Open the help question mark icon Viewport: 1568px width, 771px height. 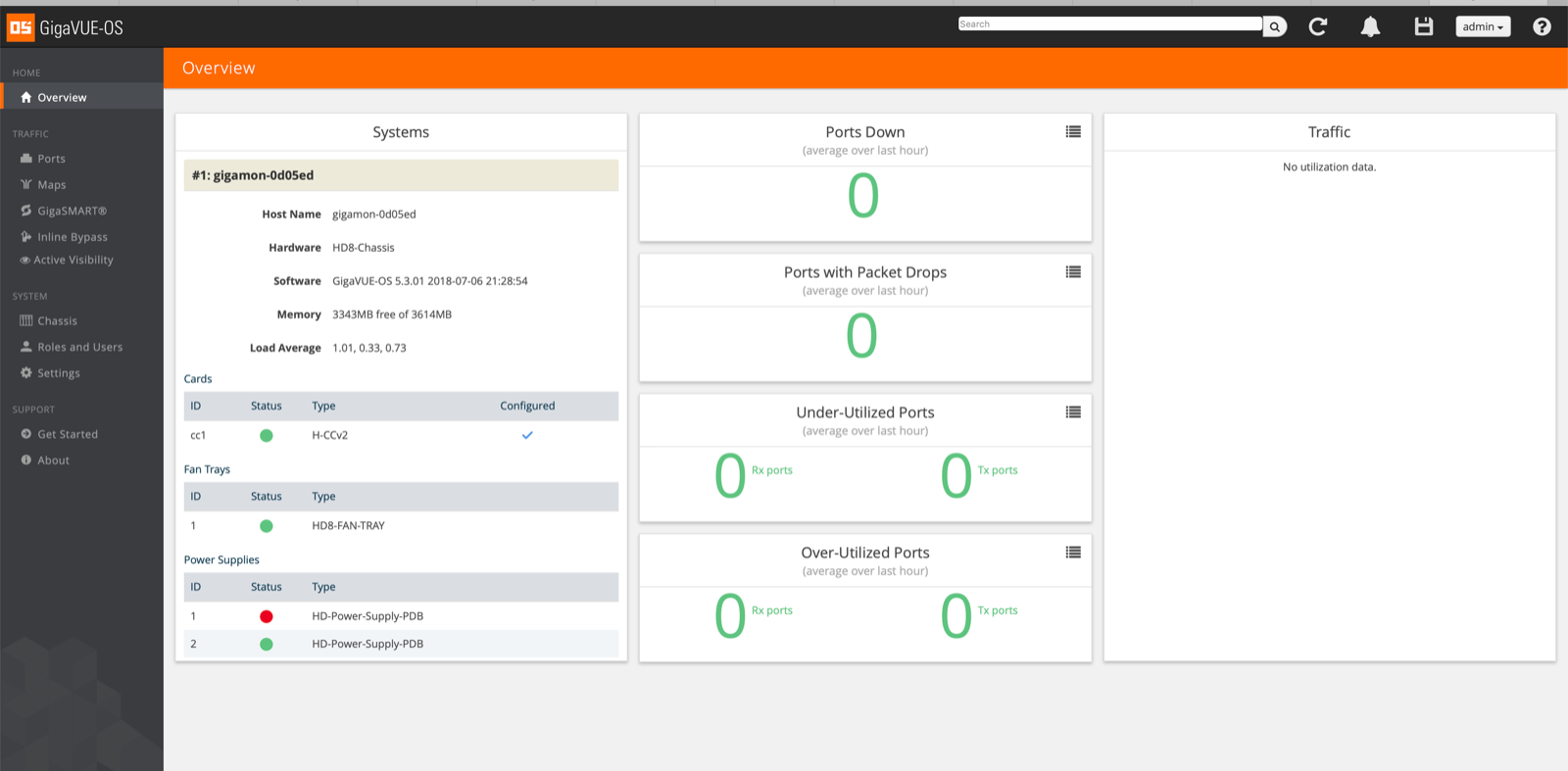(x=1542, y=26)
